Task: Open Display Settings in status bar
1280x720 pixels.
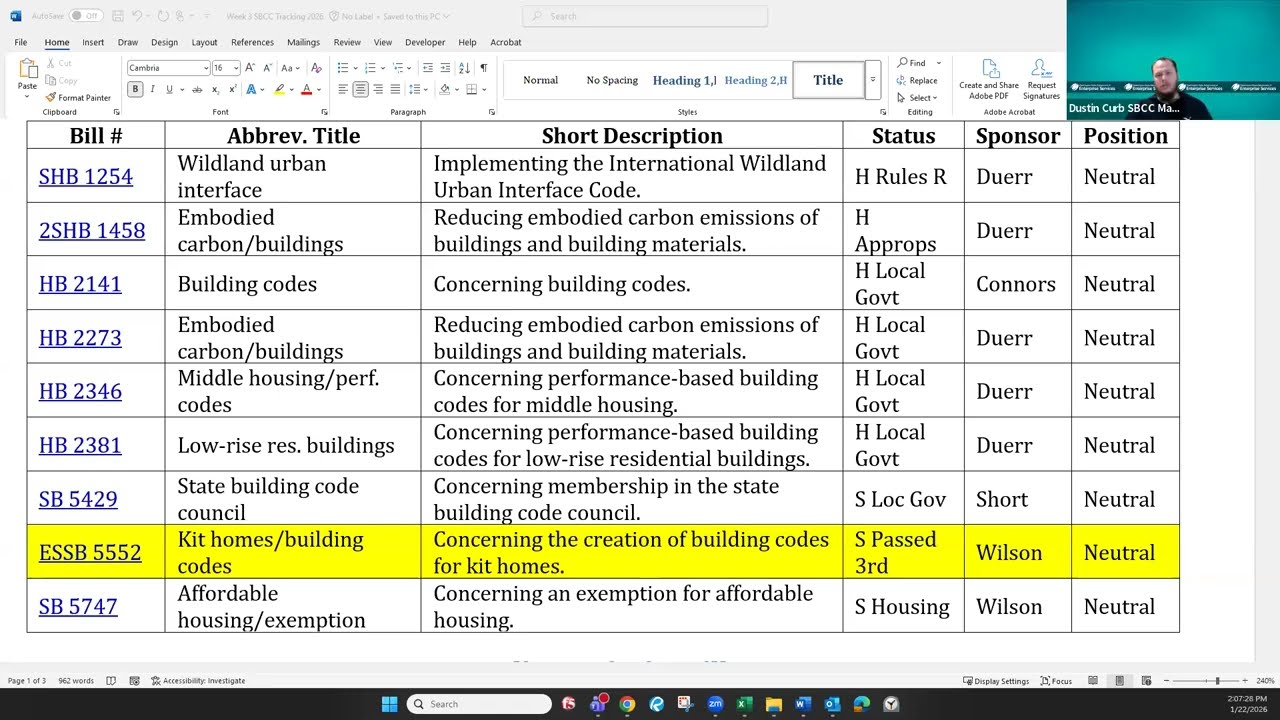Action: 996,681
